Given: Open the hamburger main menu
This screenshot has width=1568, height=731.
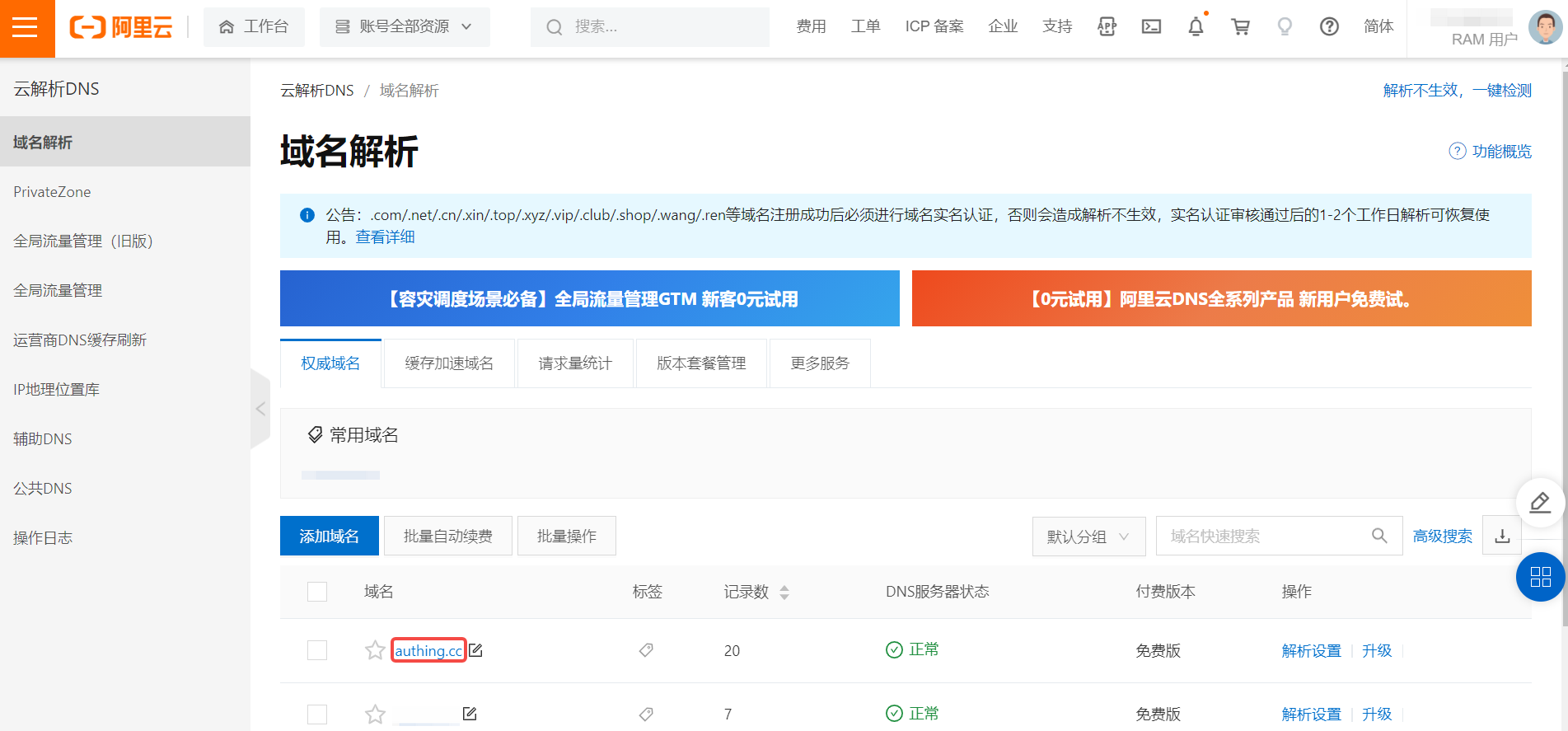Looking at the screenshot, I should (26, 28).
